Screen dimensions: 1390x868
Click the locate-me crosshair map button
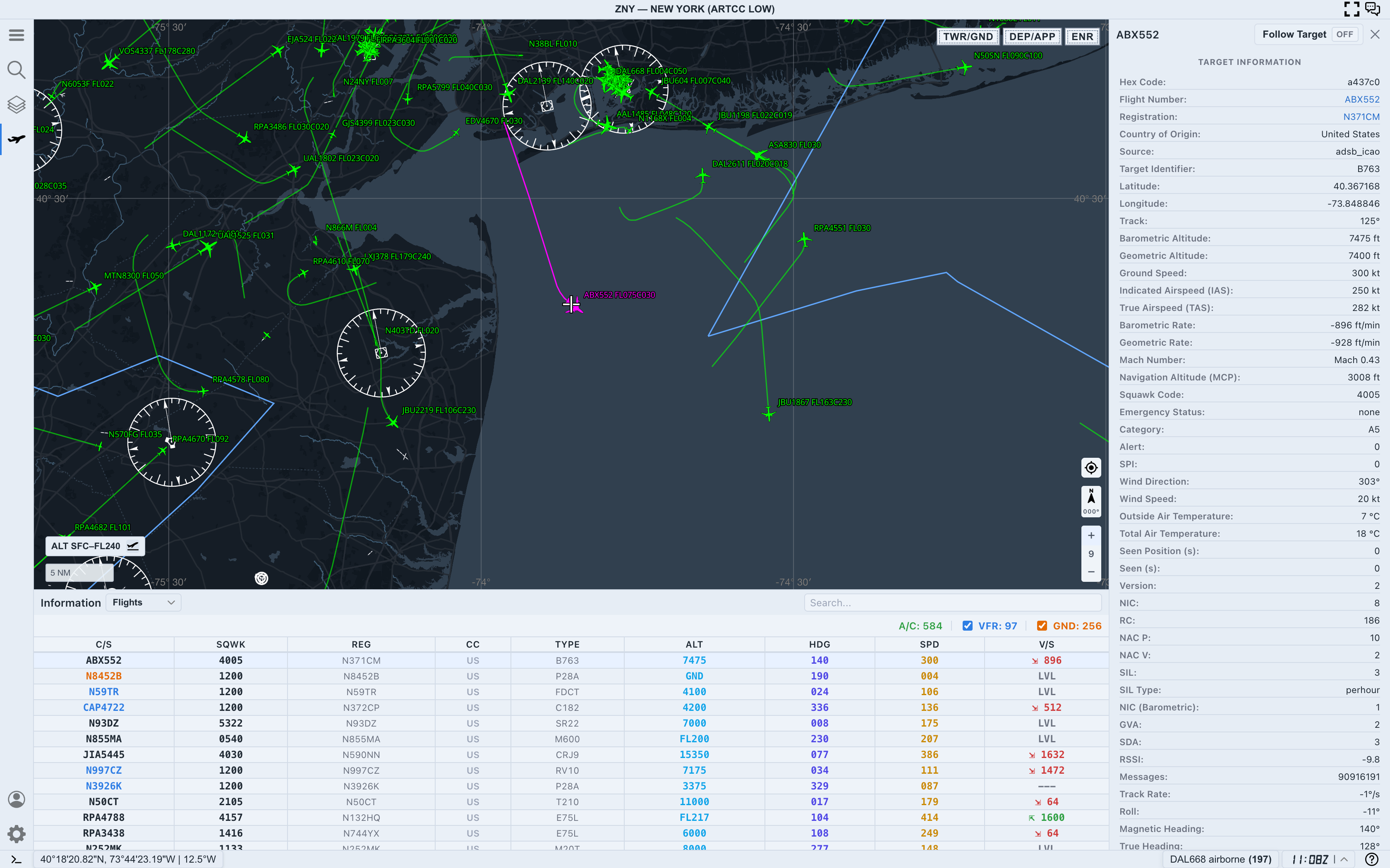(1091, 468)
